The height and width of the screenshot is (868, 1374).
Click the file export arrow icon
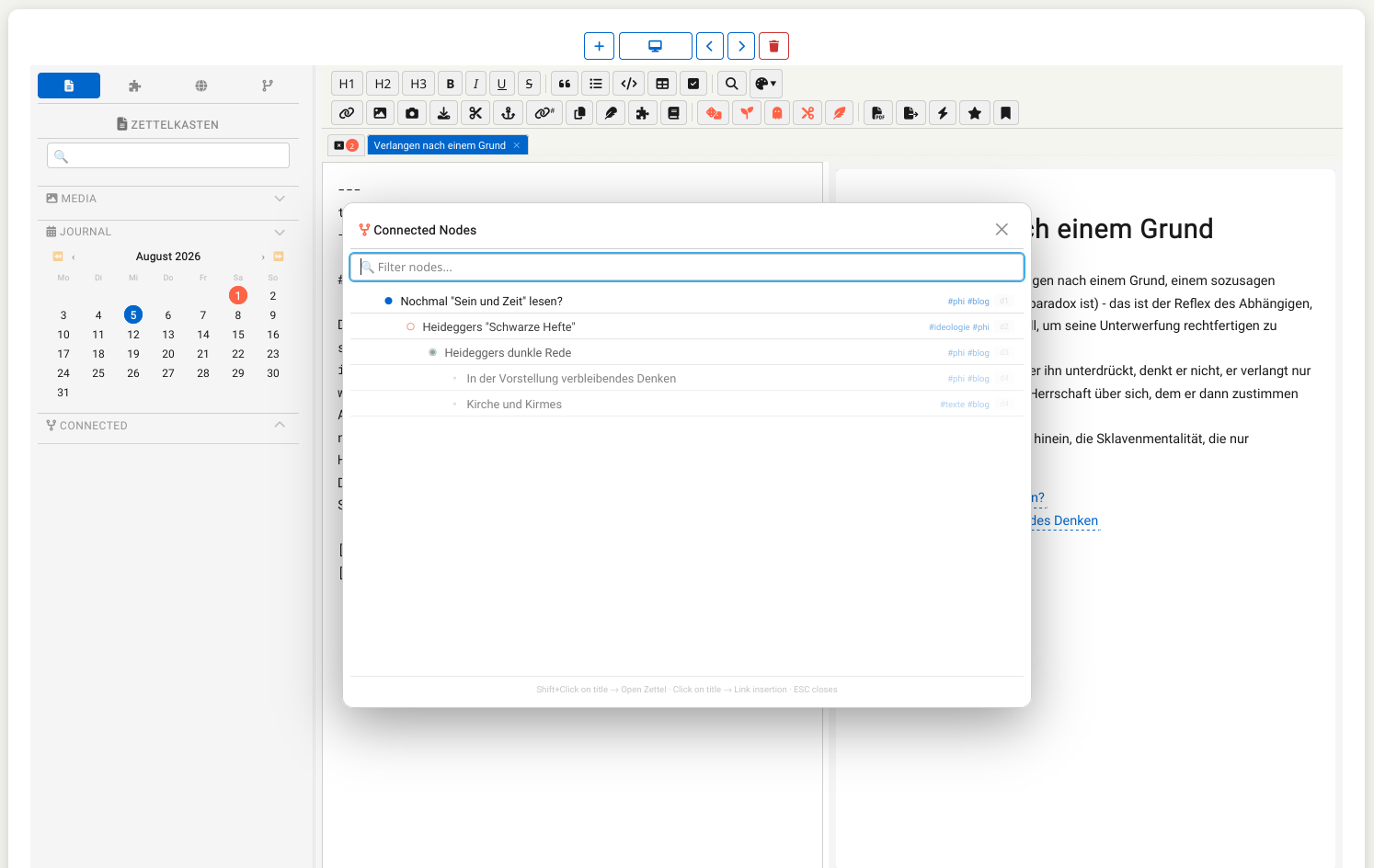coord(910,113)
